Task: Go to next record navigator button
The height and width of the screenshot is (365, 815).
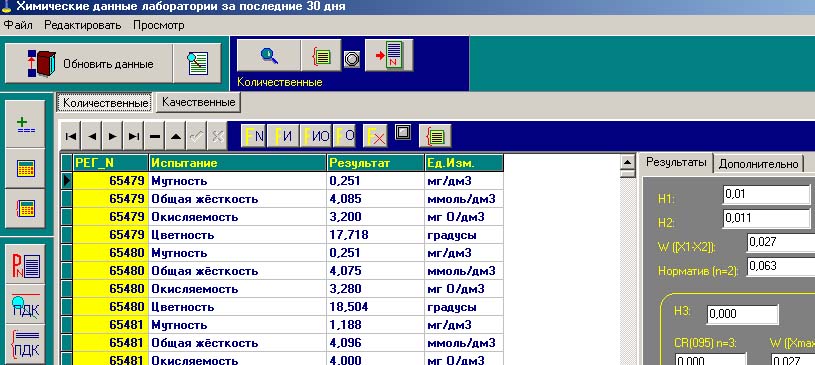Action: pyautogui.click(x=113, y=136)
